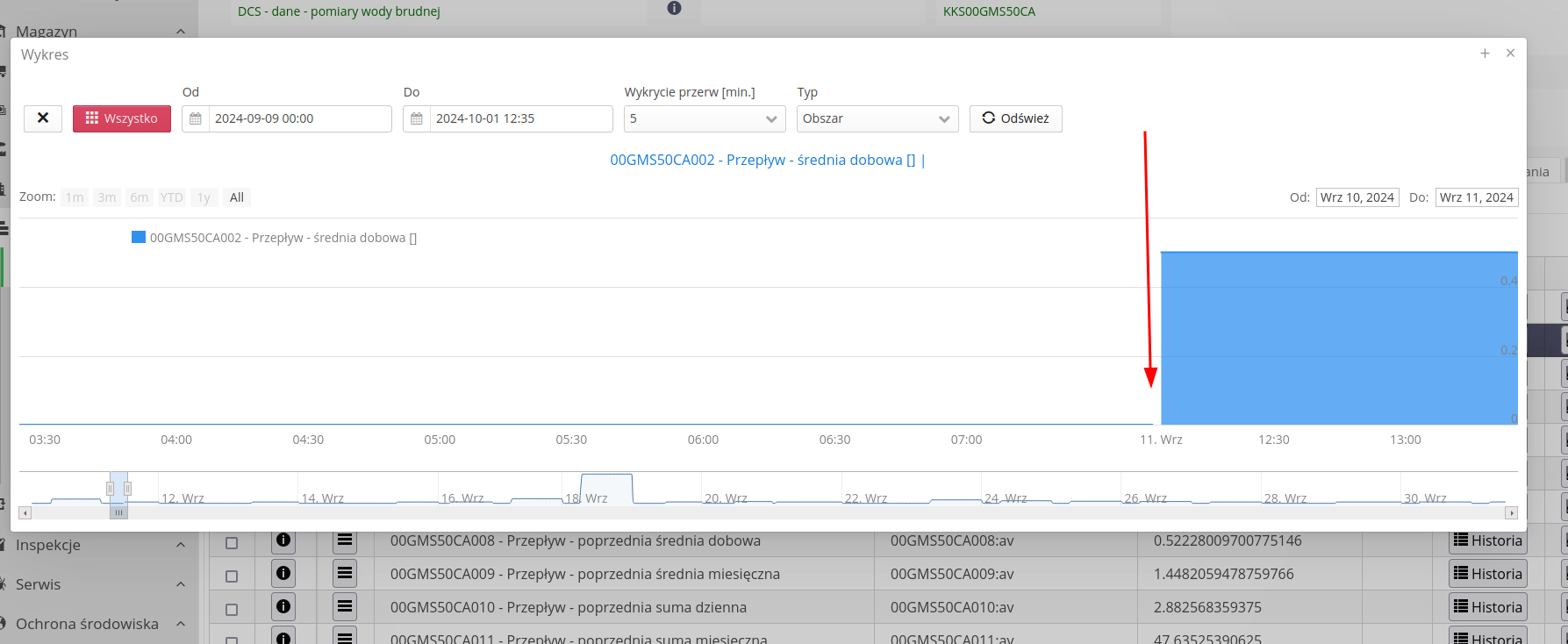Click the X clear button beside Wszystko
1568x644 pixels.
pos(42,118)
